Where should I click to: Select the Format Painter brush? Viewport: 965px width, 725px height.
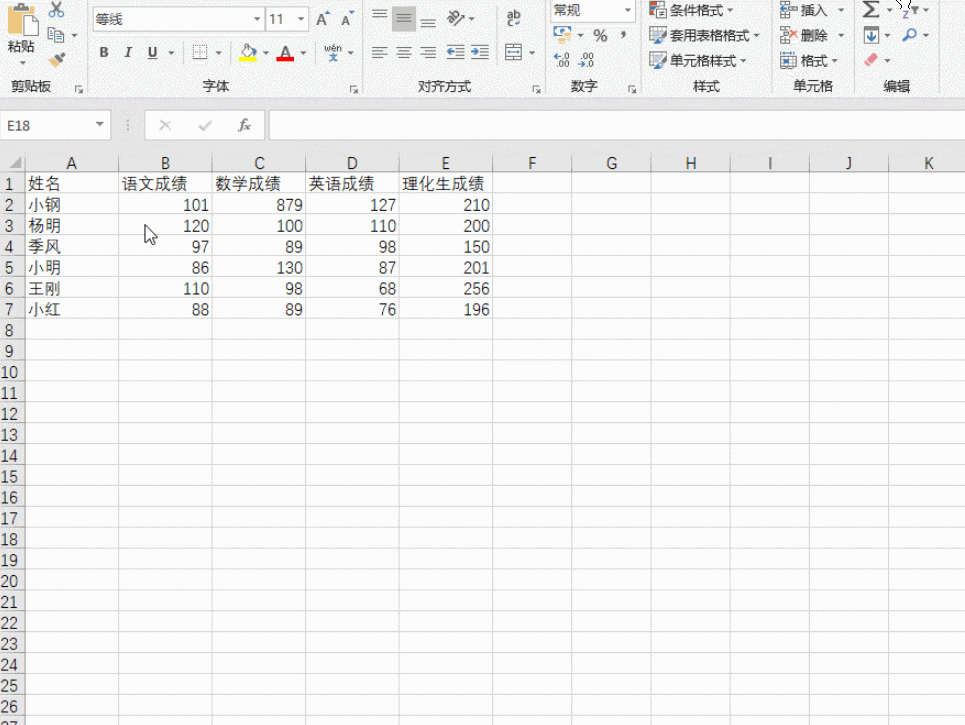pyautogui.click(x=57, y=60)
